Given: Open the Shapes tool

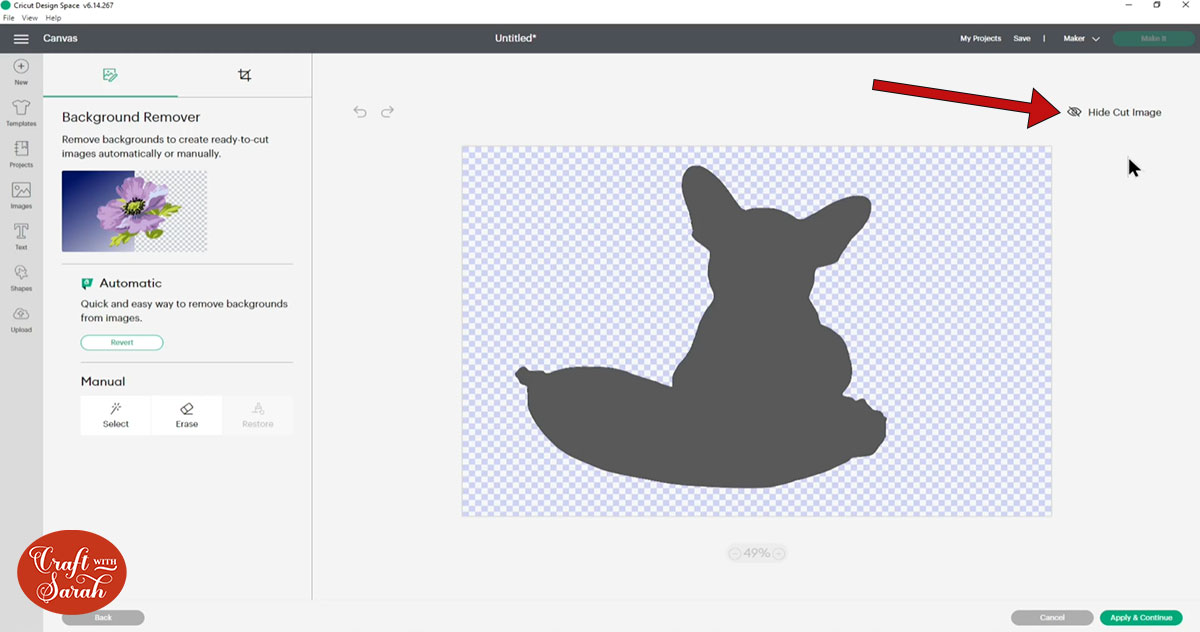Looking at the screenshot, I should pos(21,274).
